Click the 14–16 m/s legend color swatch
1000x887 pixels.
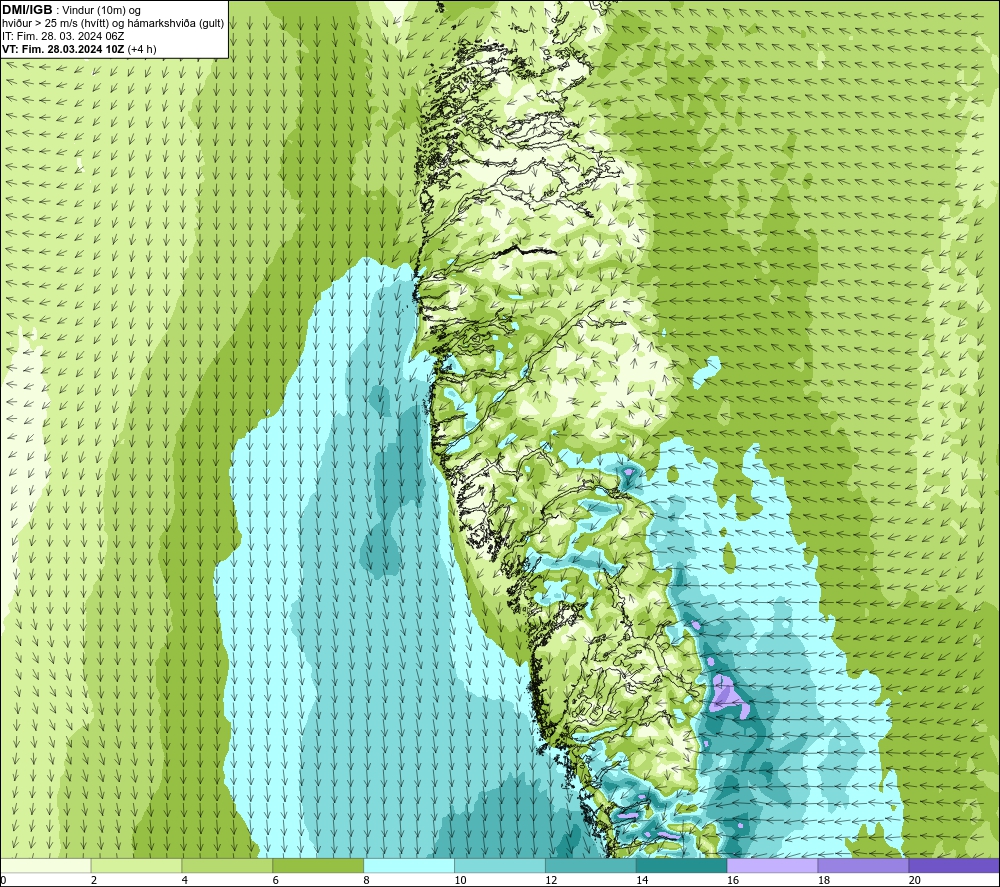pyautogui.click(x=682, y=865)
